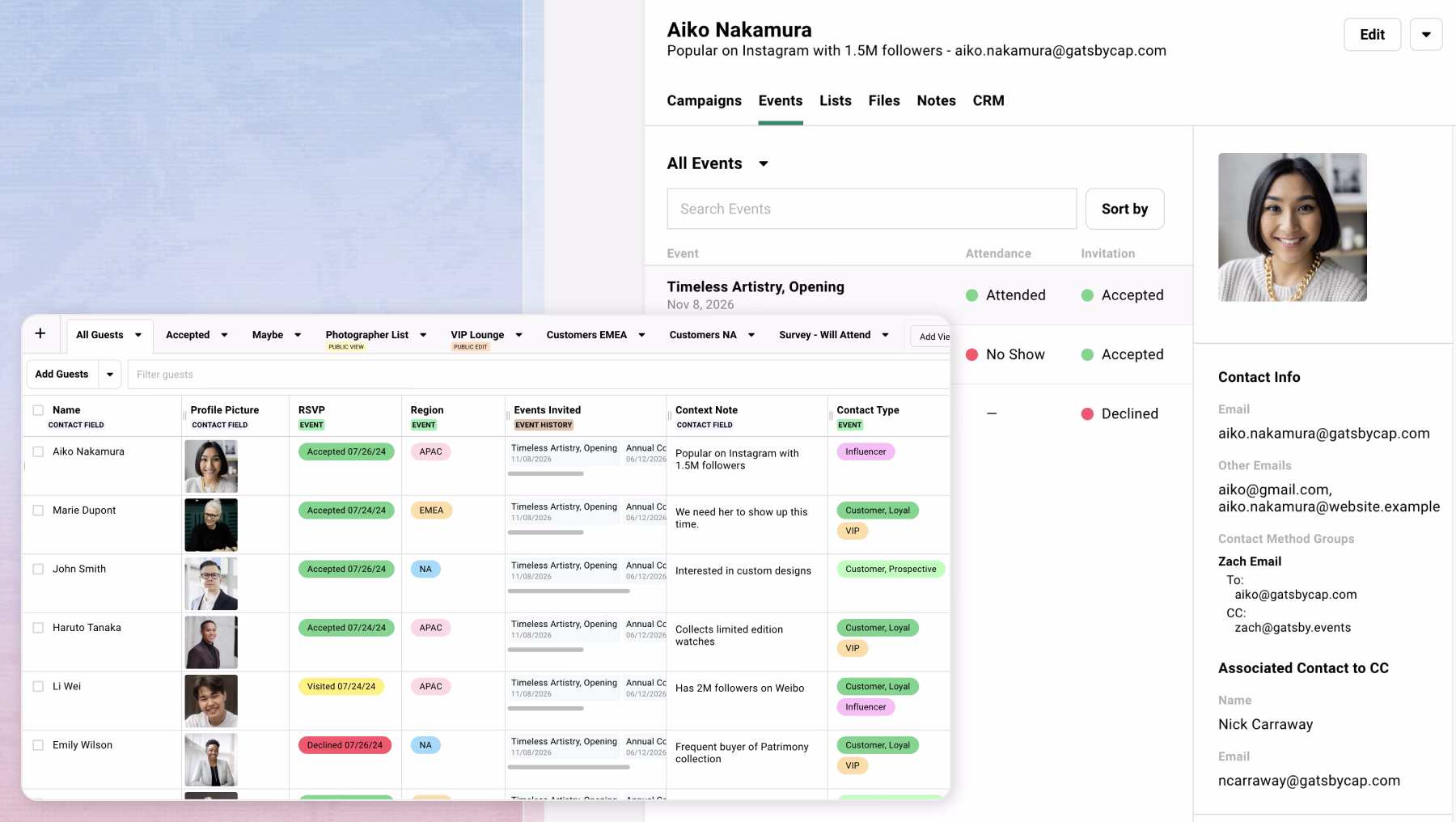Screen dimensions: 1456x822
Task: Focus the Search Events field
Action: coord(871,209)
